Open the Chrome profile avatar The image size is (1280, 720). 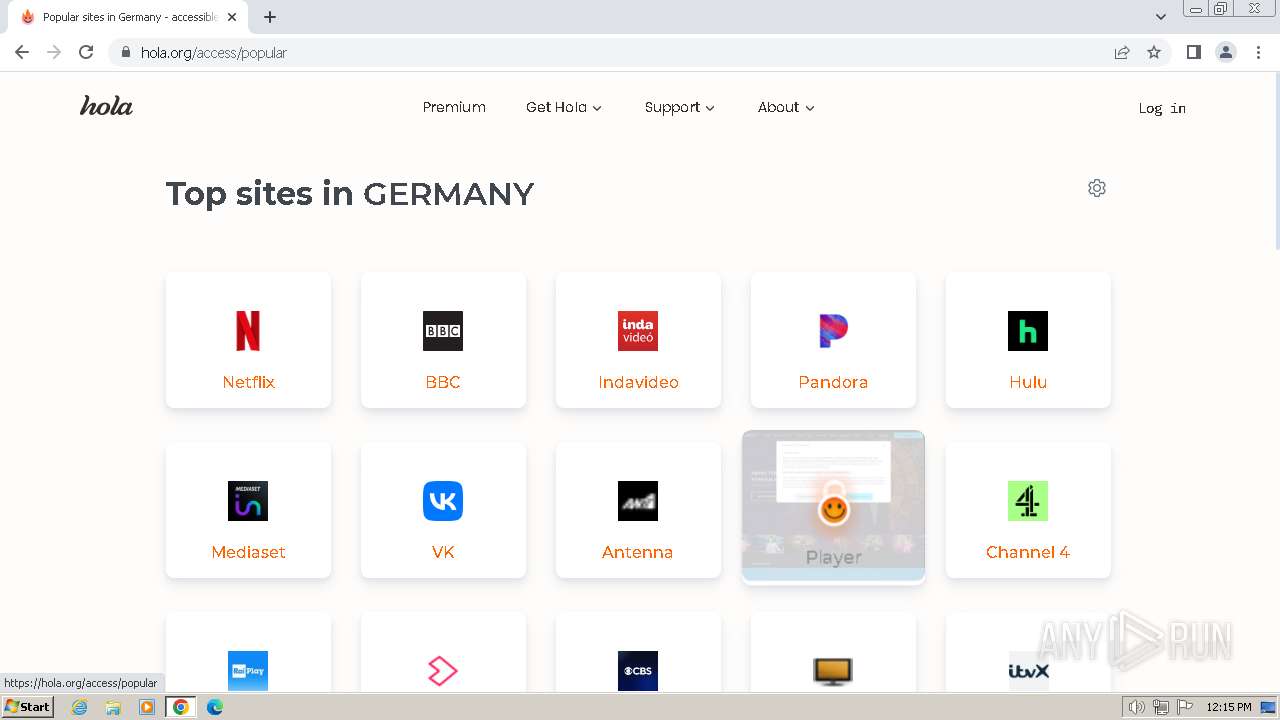(1226, 52)
